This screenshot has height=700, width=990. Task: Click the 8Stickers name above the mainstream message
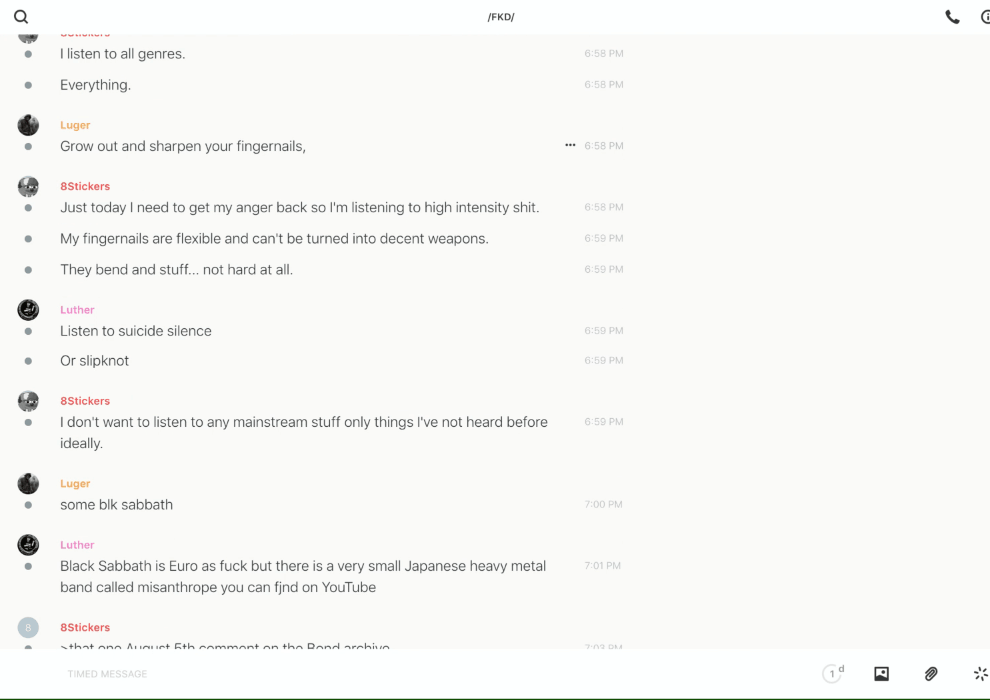[85, 401]
